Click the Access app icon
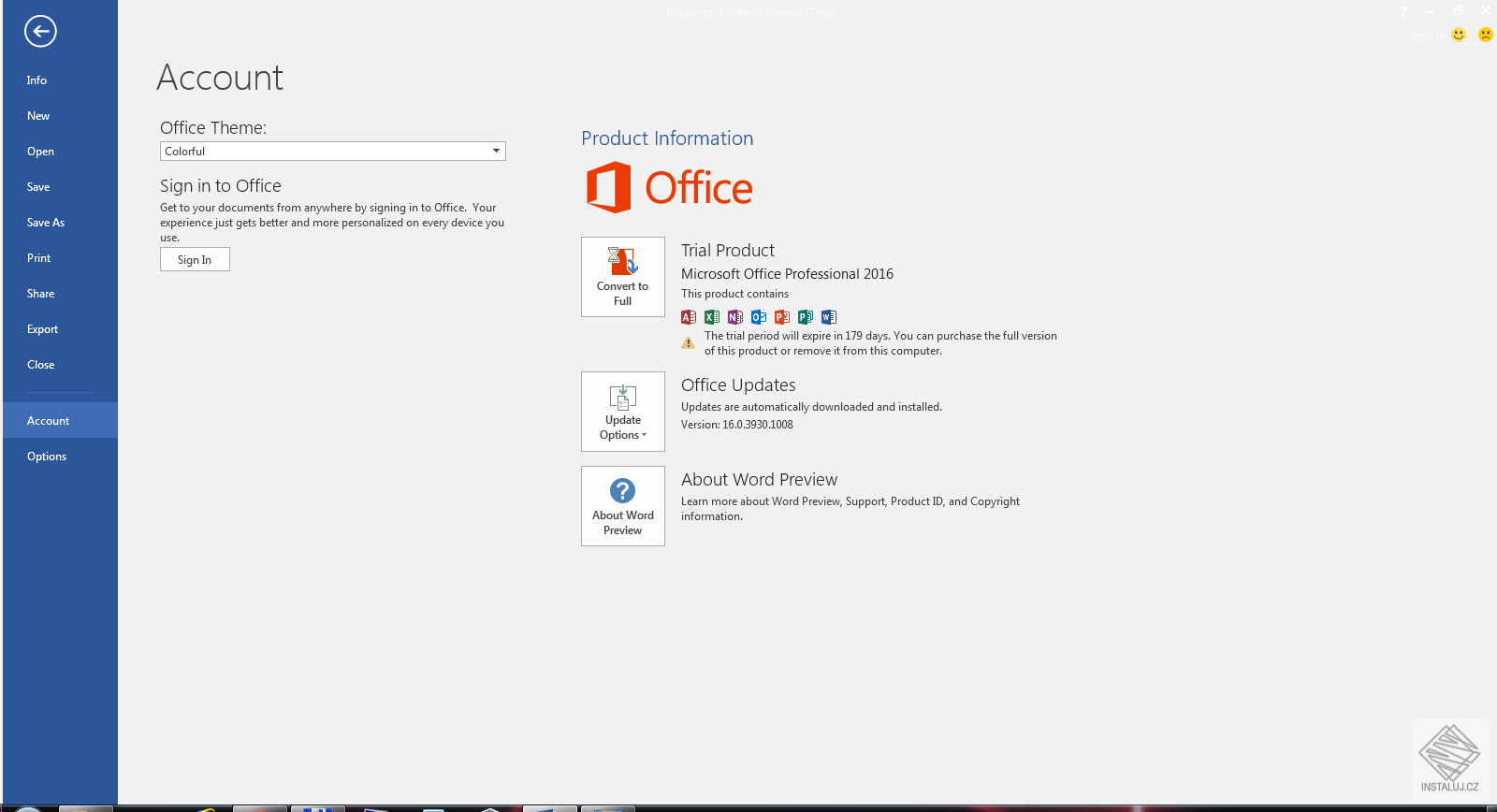The height and width of the screenshot is (812, 1497). point(689,317)
